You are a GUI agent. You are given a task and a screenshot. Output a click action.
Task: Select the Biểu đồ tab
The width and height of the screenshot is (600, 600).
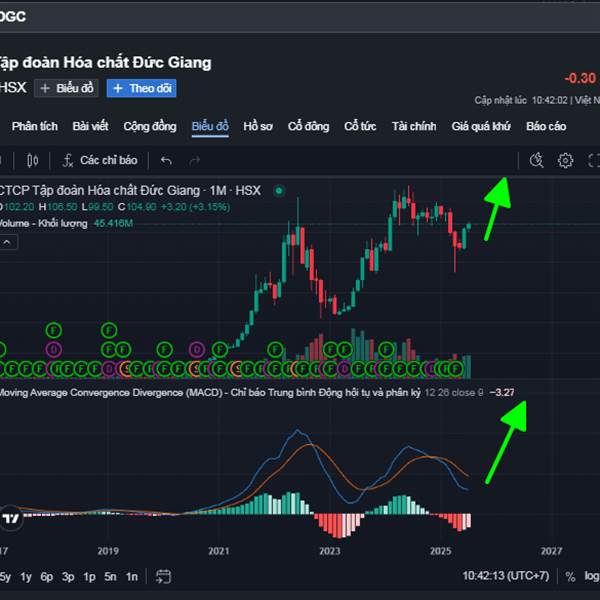click(210, 126)
